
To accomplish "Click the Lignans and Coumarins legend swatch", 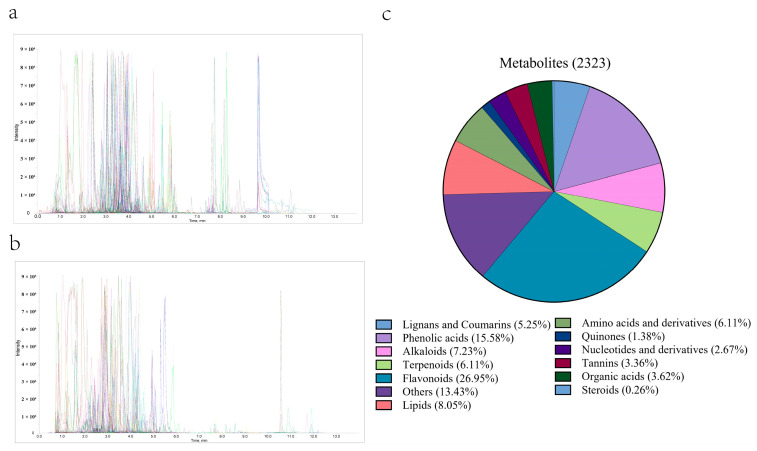I will pos(384,324).
